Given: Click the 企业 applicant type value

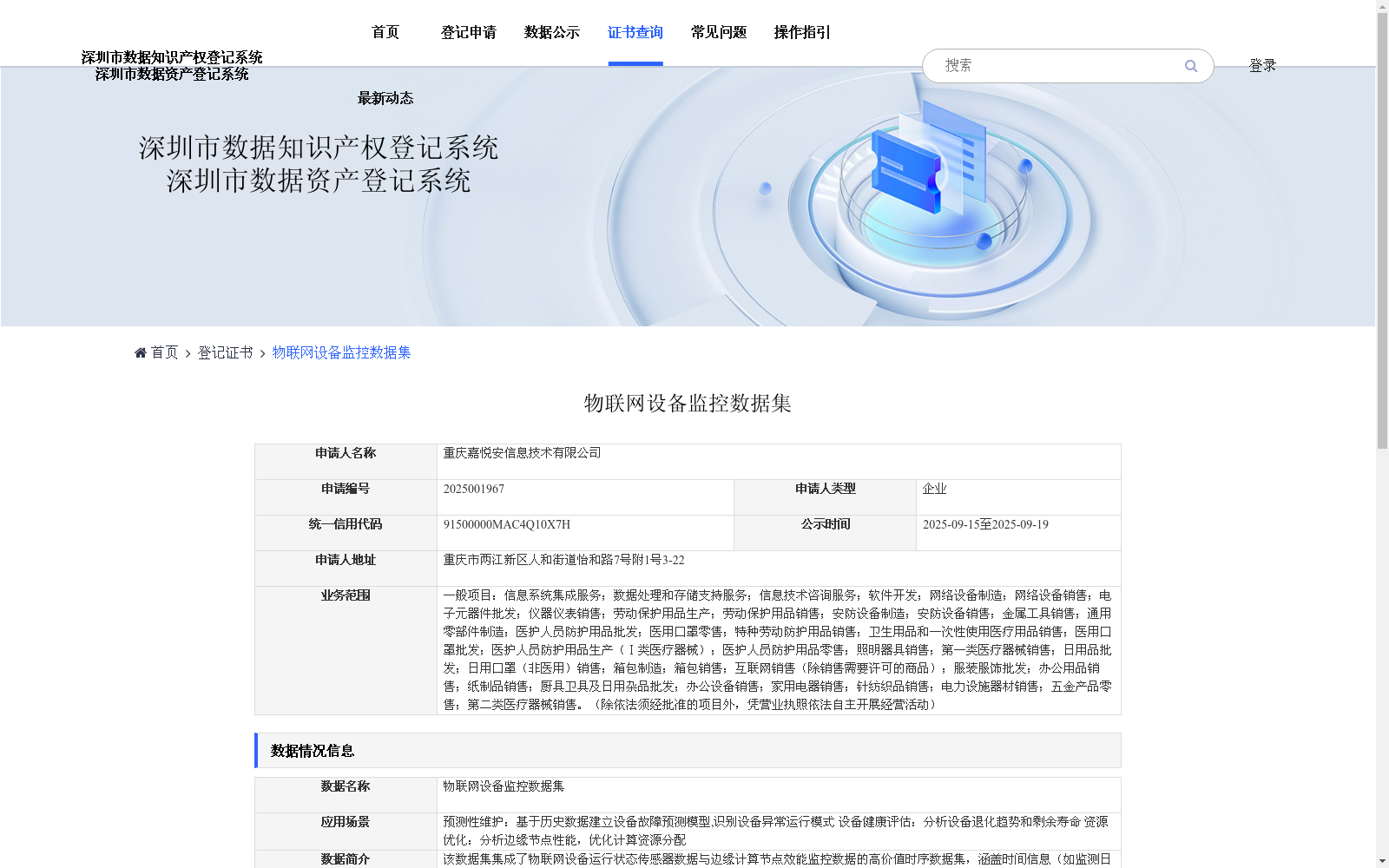Looking at the screenshot, I should click(x=934, y=489).
